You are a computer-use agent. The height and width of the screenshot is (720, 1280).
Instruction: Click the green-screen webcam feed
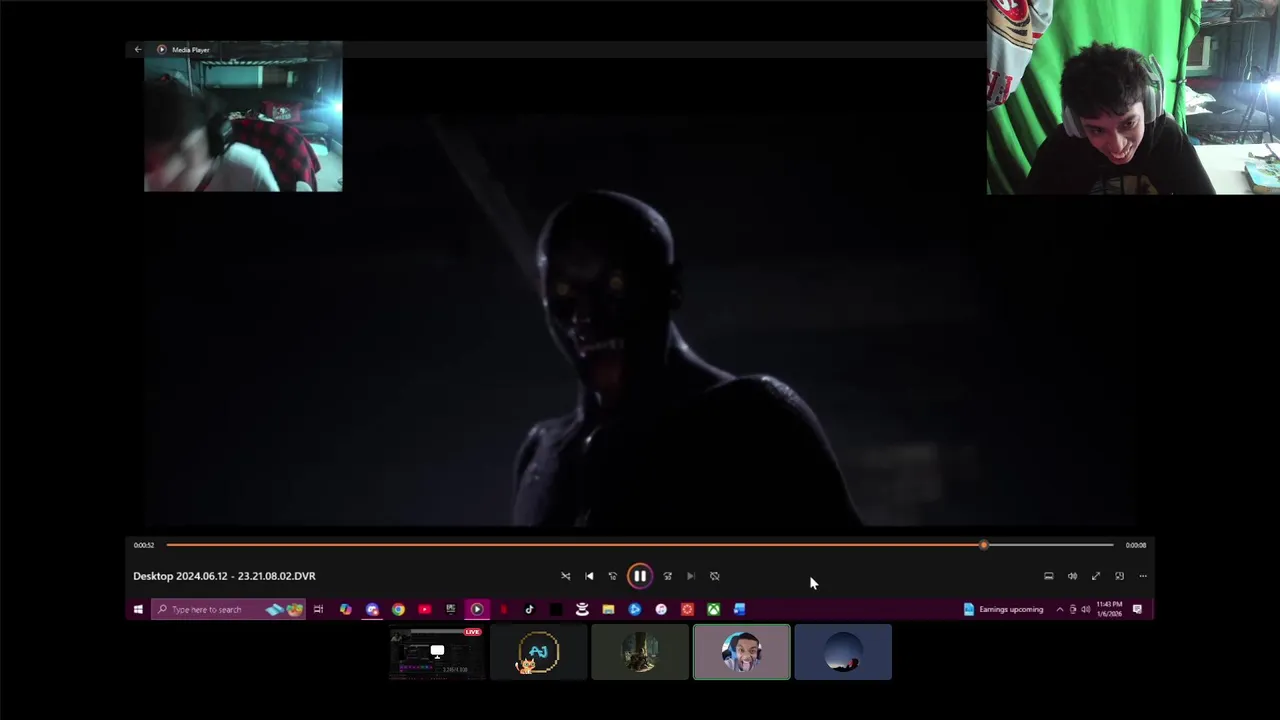(x=1133, y=97)
